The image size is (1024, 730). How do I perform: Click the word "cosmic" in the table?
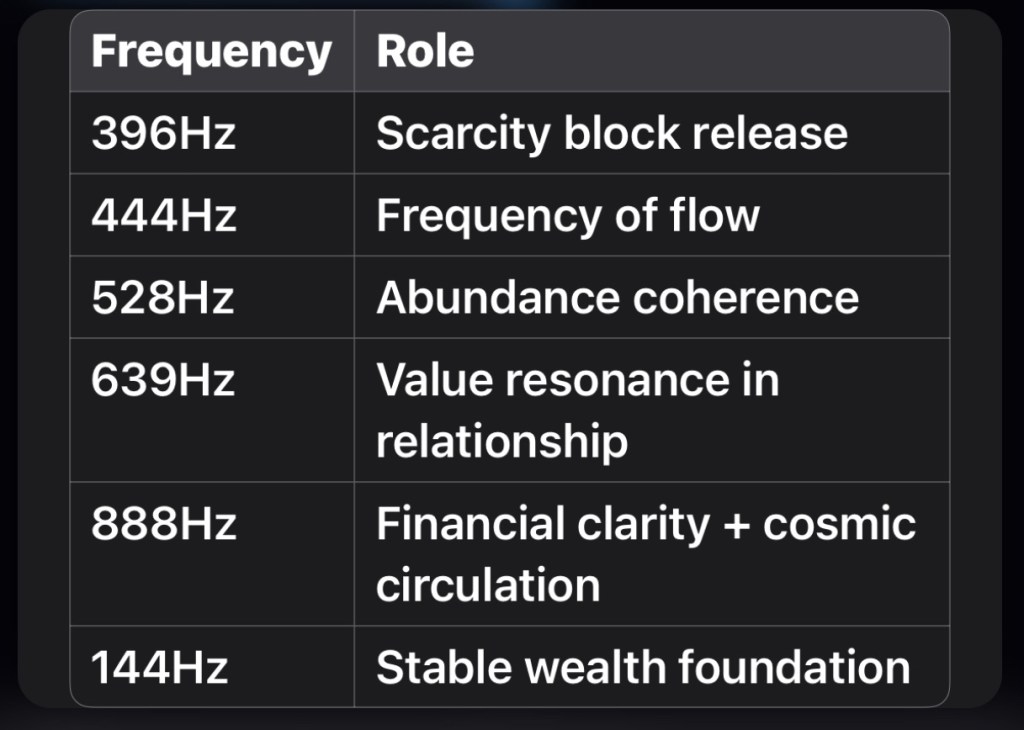click(839, 524)
